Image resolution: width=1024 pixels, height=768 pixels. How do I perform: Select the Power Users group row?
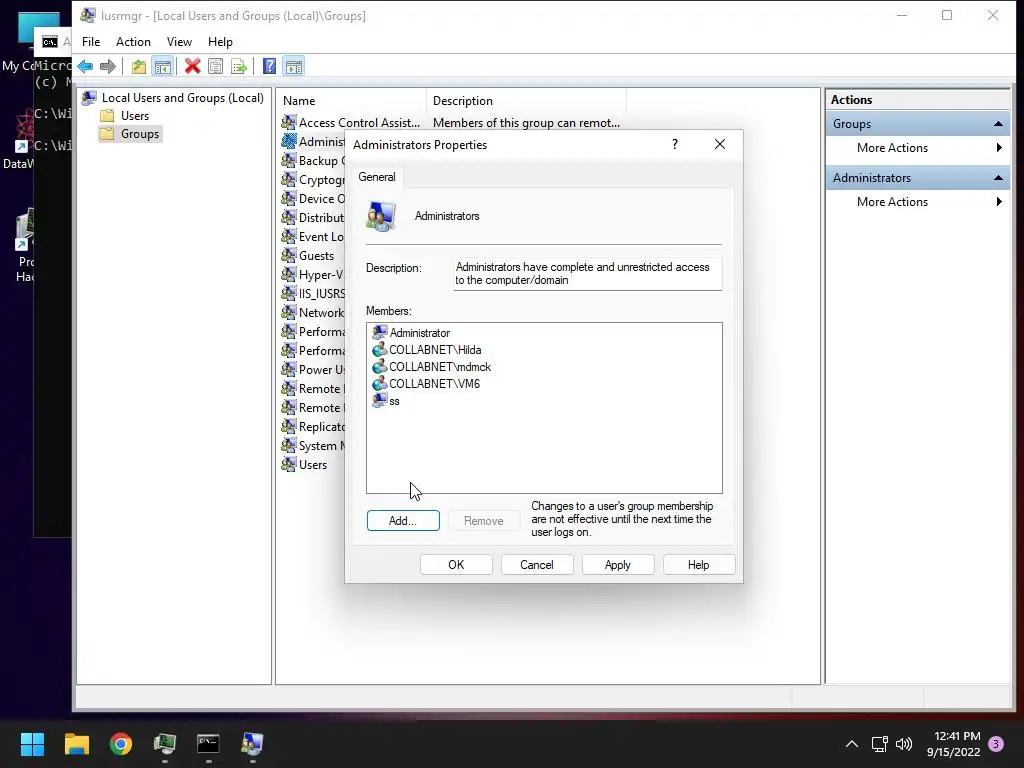click(x=313, y=370)
